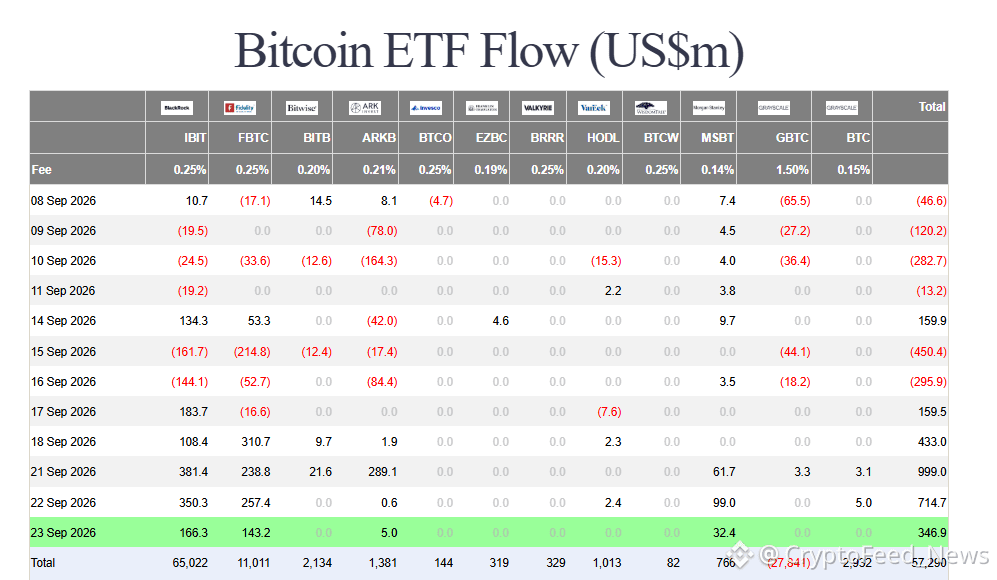Image resolution: width=997 pixels, height=580 pixels.
Task: Click the Bitcoin ETF Flow title
Action: (489, 51)
